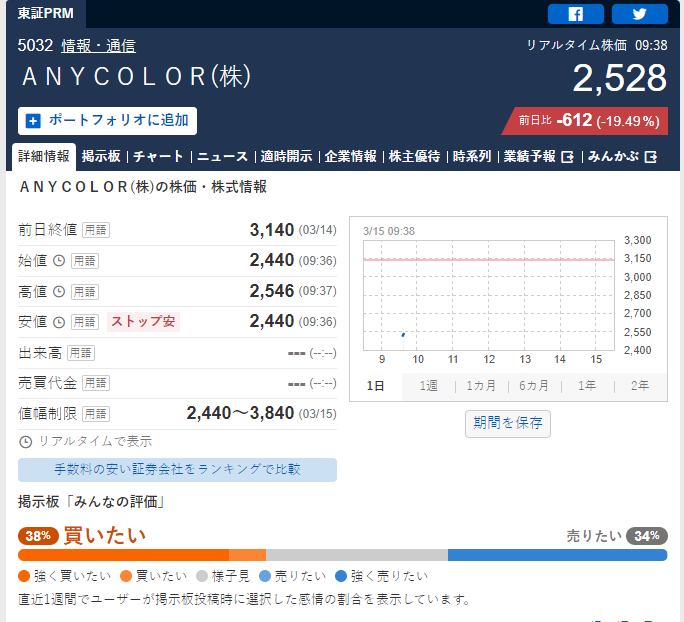The width and height of the screenshot is (684, 622).
Task: Open the 情報・通信 sector link
Action: point(99,45)
